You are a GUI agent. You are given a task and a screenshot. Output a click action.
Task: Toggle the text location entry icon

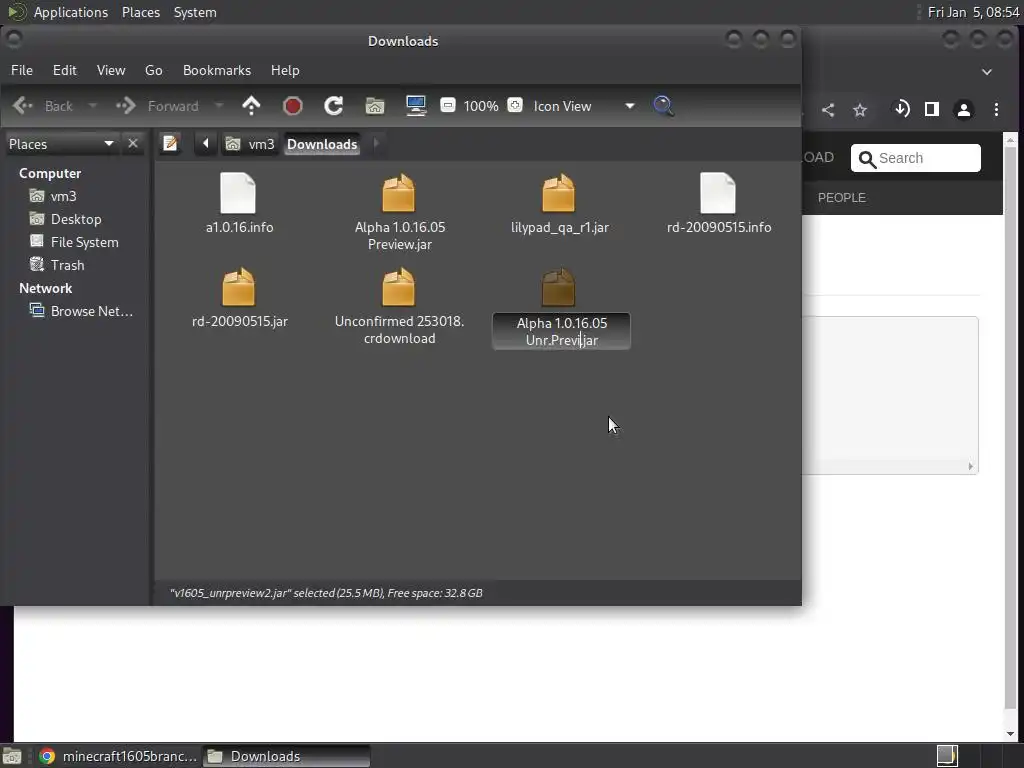[x=170, y=144]
